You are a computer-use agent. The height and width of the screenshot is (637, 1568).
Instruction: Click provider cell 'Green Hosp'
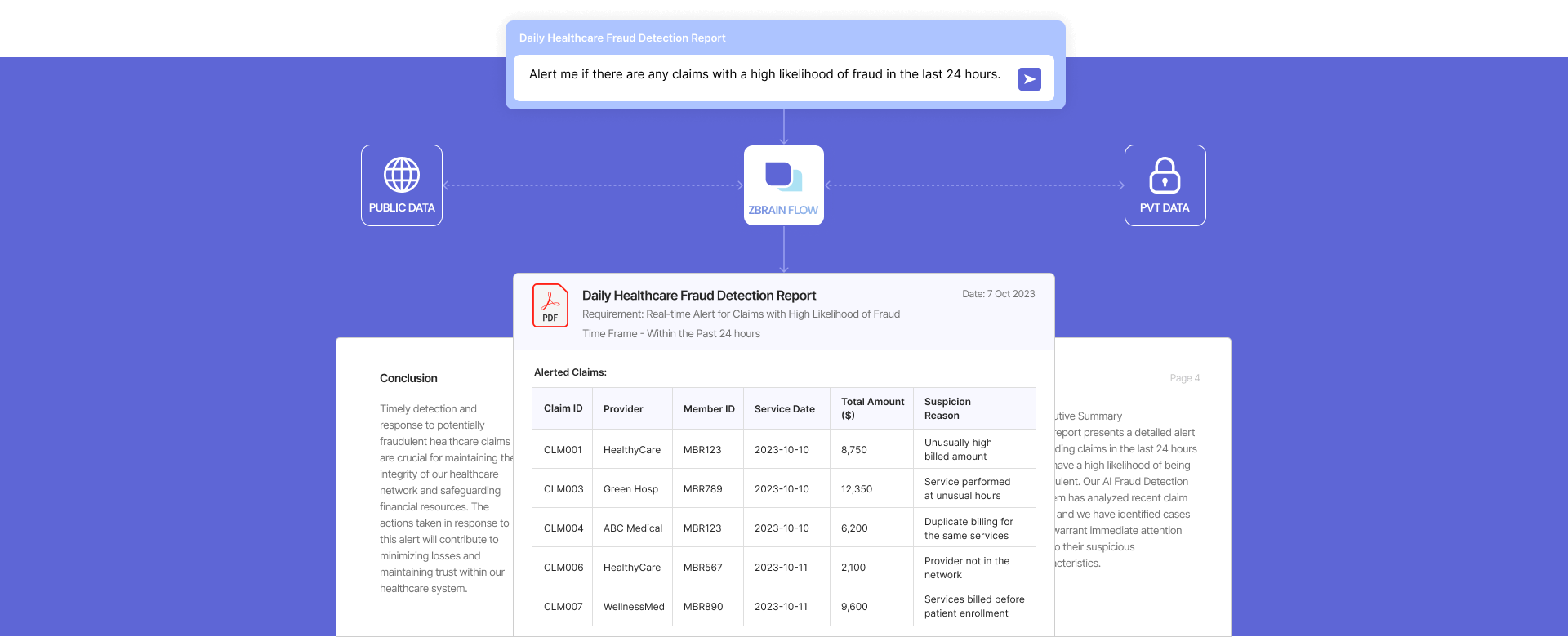[x=630, y=489]
